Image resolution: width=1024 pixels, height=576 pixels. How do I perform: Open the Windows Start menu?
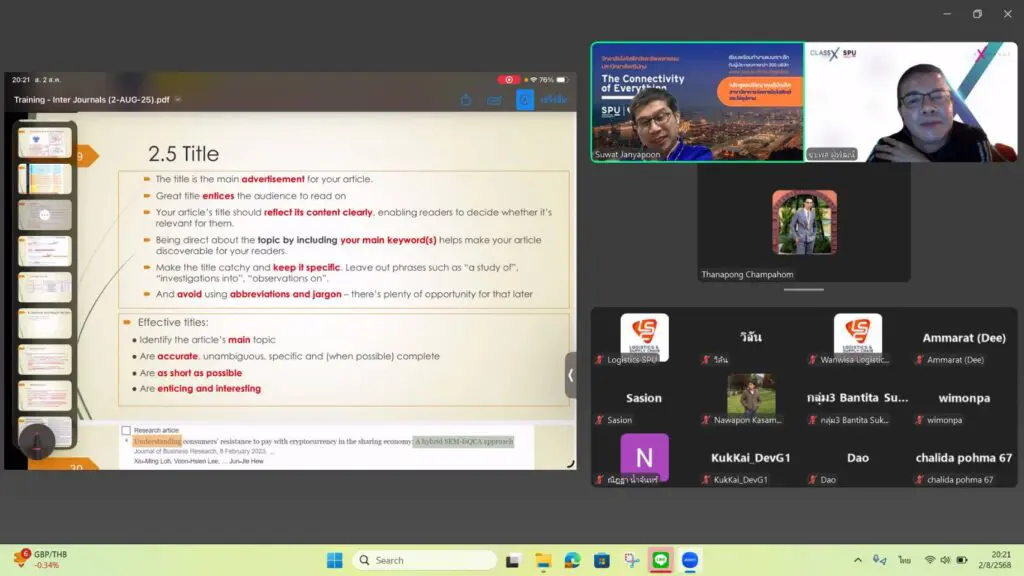click(334, 560)
